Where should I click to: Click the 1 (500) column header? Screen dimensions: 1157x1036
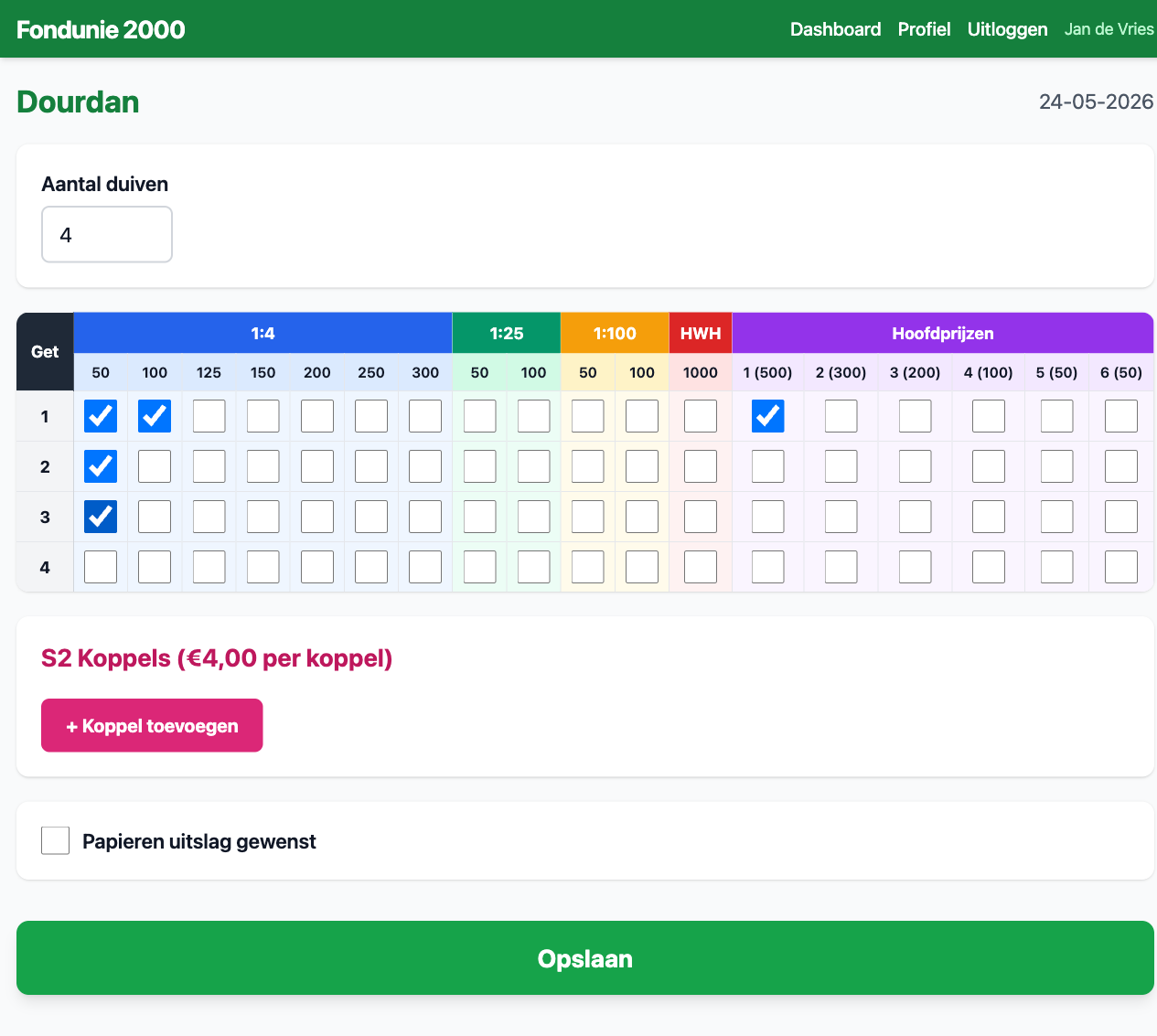pyautogui.click(x=768, y=372)
